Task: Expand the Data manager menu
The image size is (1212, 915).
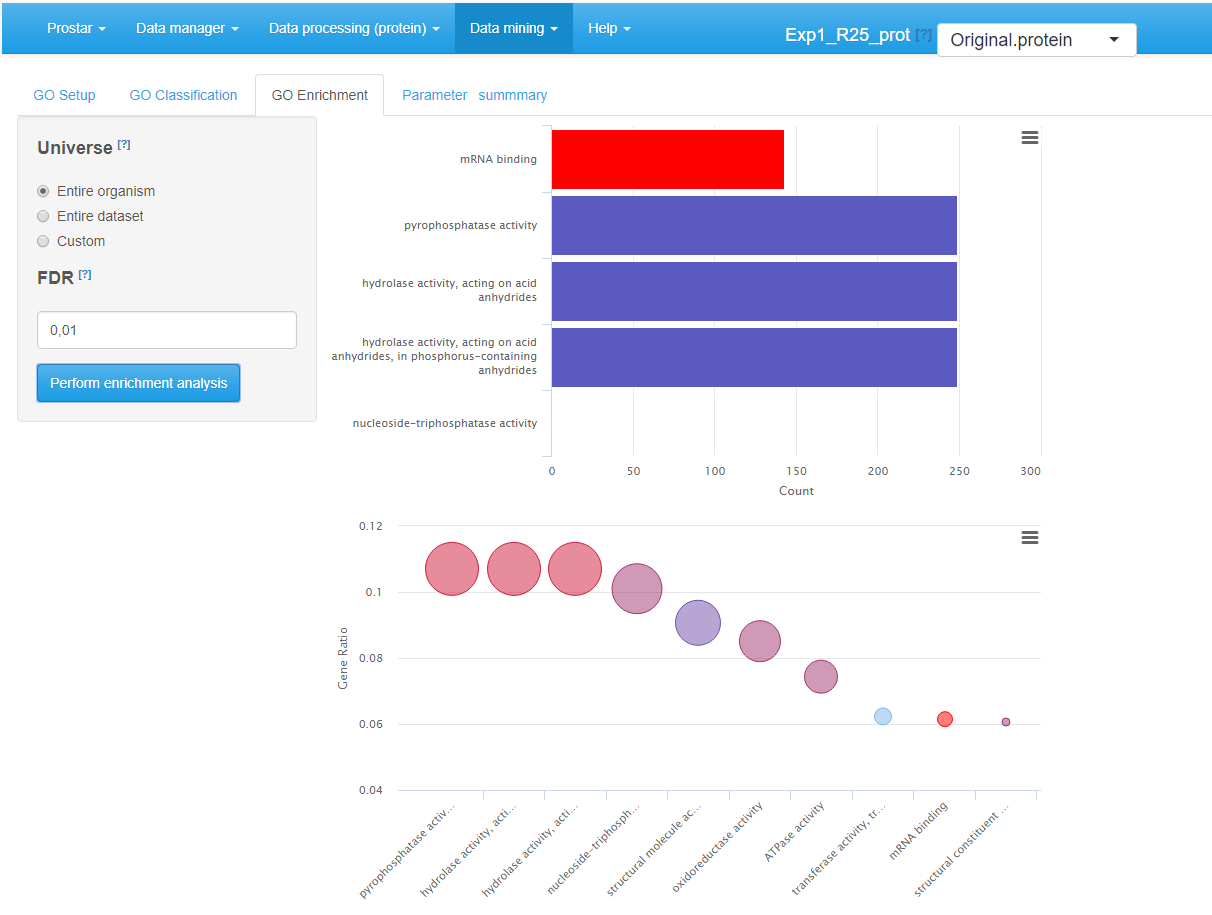Action: 187,28
